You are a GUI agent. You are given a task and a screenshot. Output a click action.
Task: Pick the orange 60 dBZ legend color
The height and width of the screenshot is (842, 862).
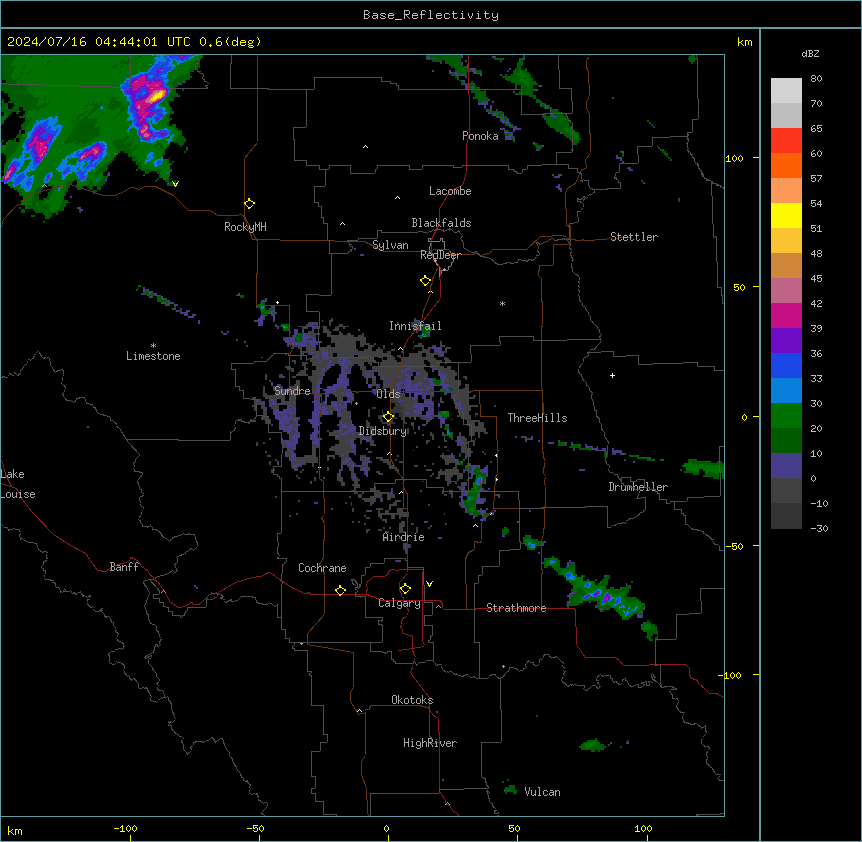(x=786, y=165)
